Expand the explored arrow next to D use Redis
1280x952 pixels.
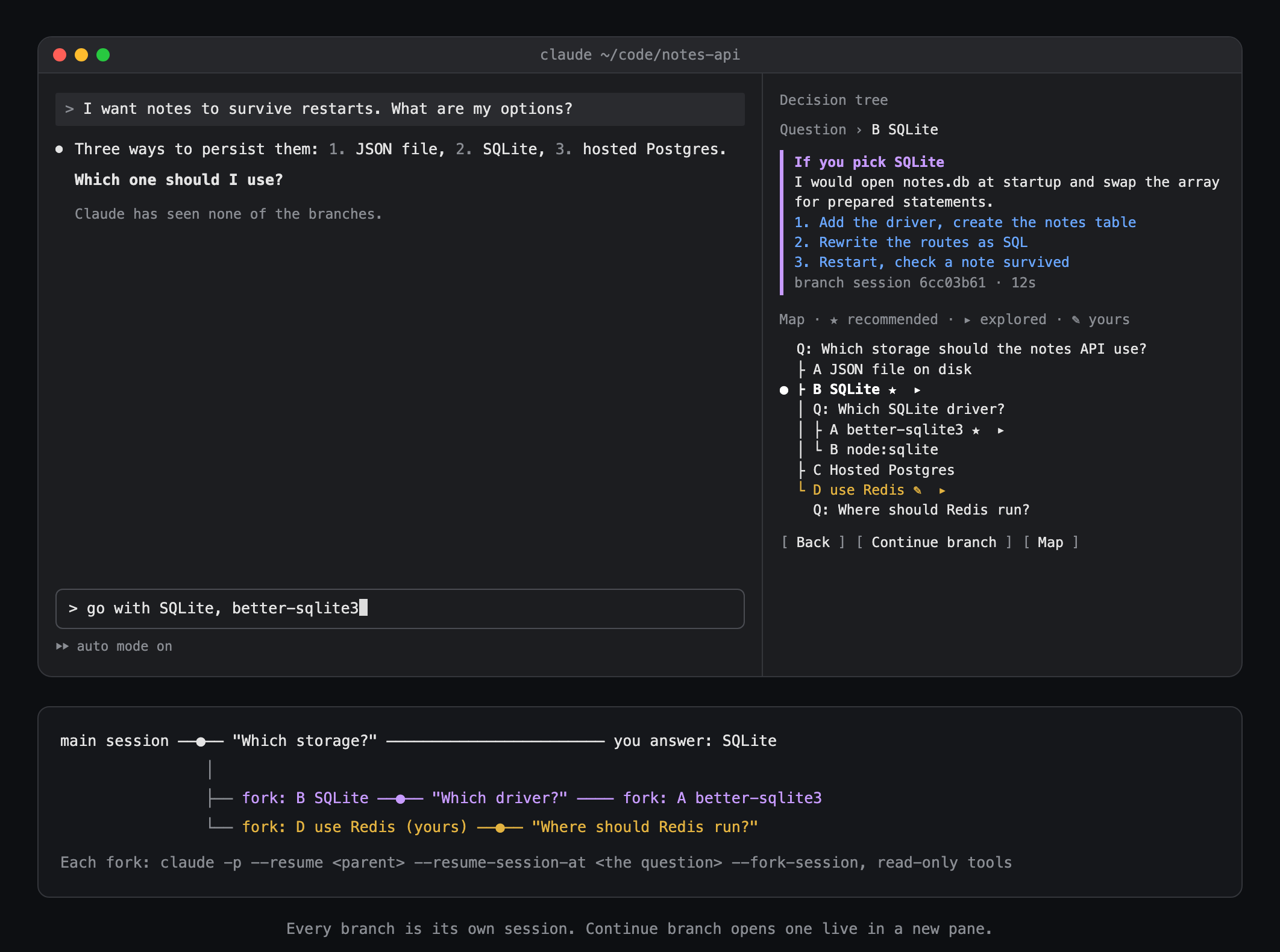[x=942, y=490]
